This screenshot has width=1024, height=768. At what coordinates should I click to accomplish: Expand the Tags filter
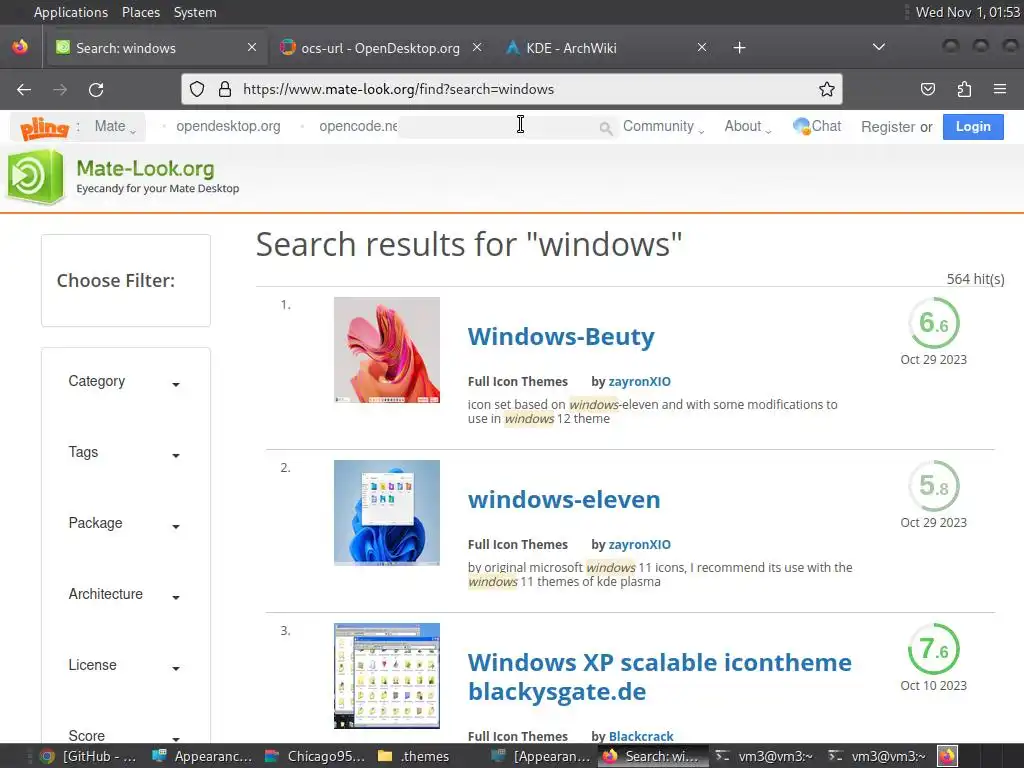(124, 453)
